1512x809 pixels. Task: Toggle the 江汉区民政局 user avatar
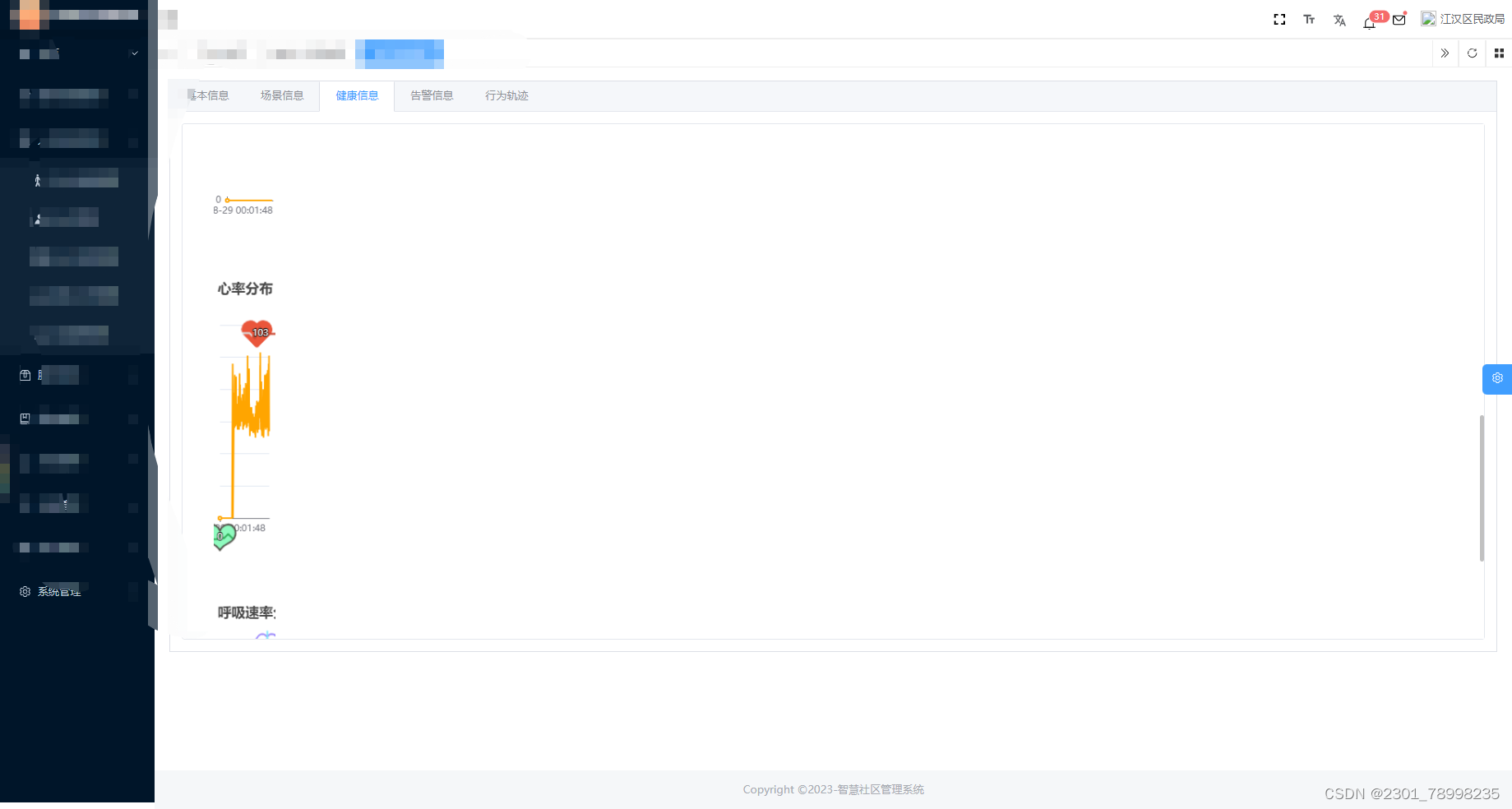click(x=1429, y=17)
